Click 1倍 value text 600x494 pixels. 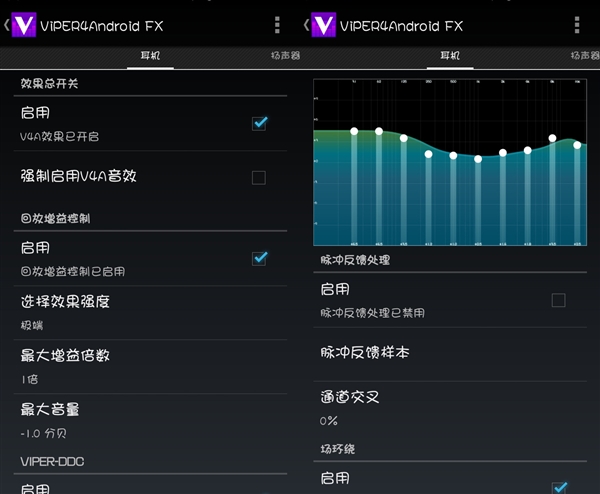(29, 380)
